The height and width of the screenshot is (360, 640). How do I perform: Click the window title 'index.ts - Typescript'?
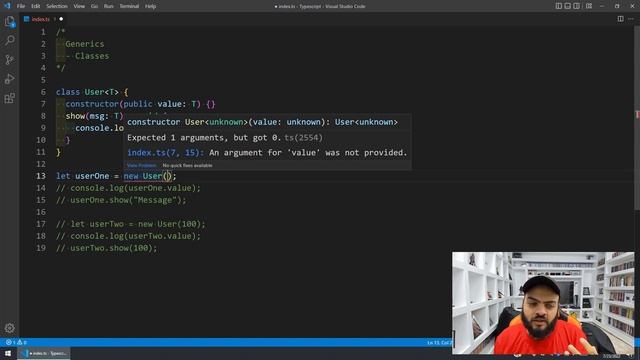coord(320,6)
